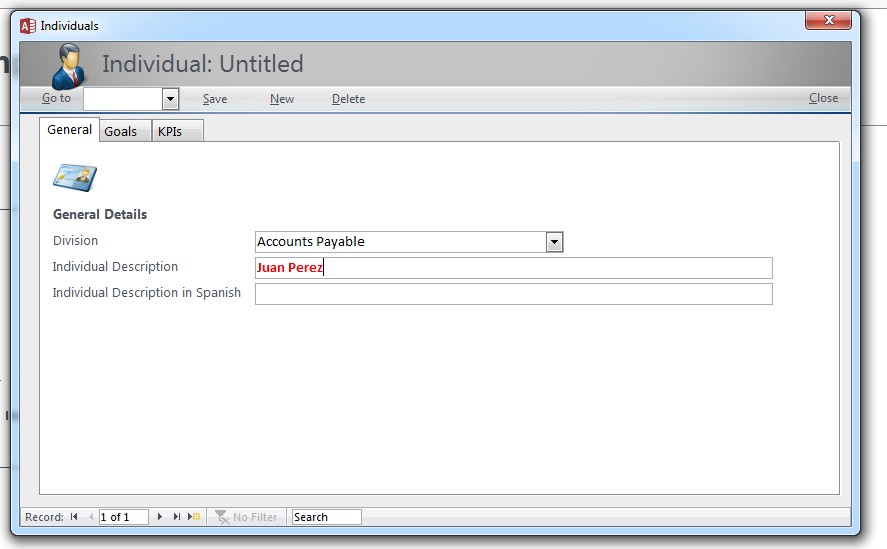This screenshot has width=887, height=549.
Task: Click the ID card icon above General Details
Action: [x=75, y=178]
